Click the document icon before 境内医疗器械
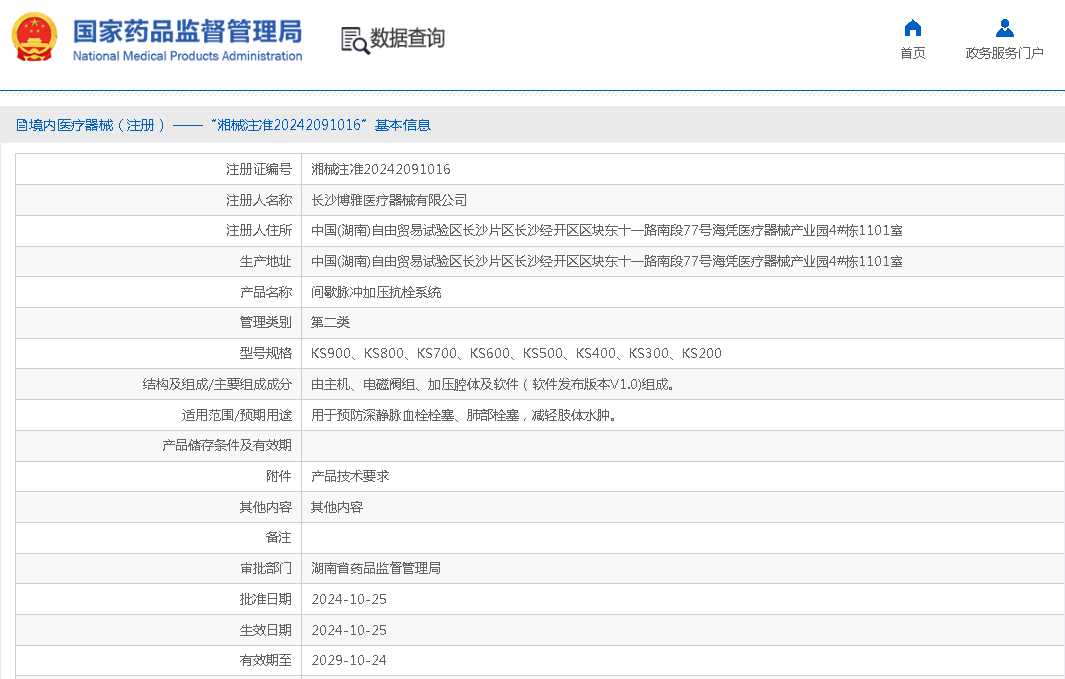The height and width of the screenshot is (679, 1065). [x=21, y=126]
